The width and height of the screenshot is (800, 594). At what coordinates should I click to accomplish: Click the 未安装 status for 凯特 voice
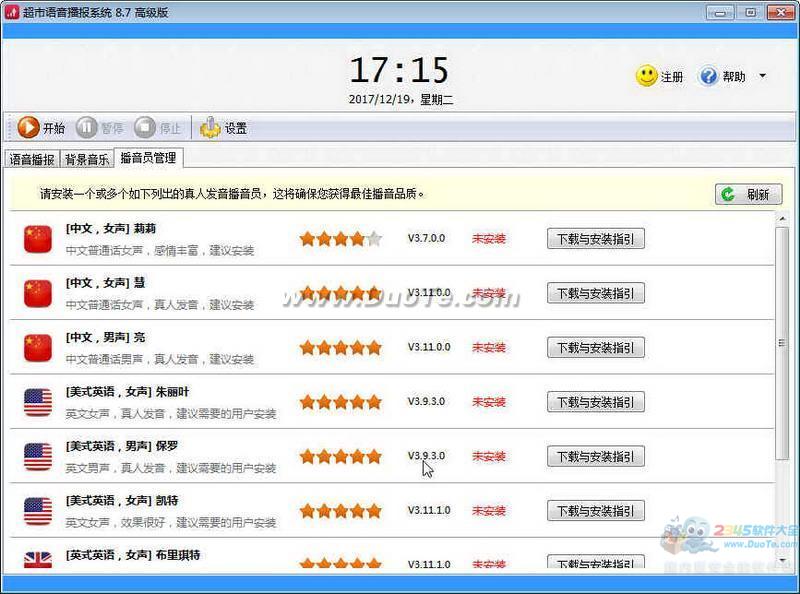(x=489, y=511)
